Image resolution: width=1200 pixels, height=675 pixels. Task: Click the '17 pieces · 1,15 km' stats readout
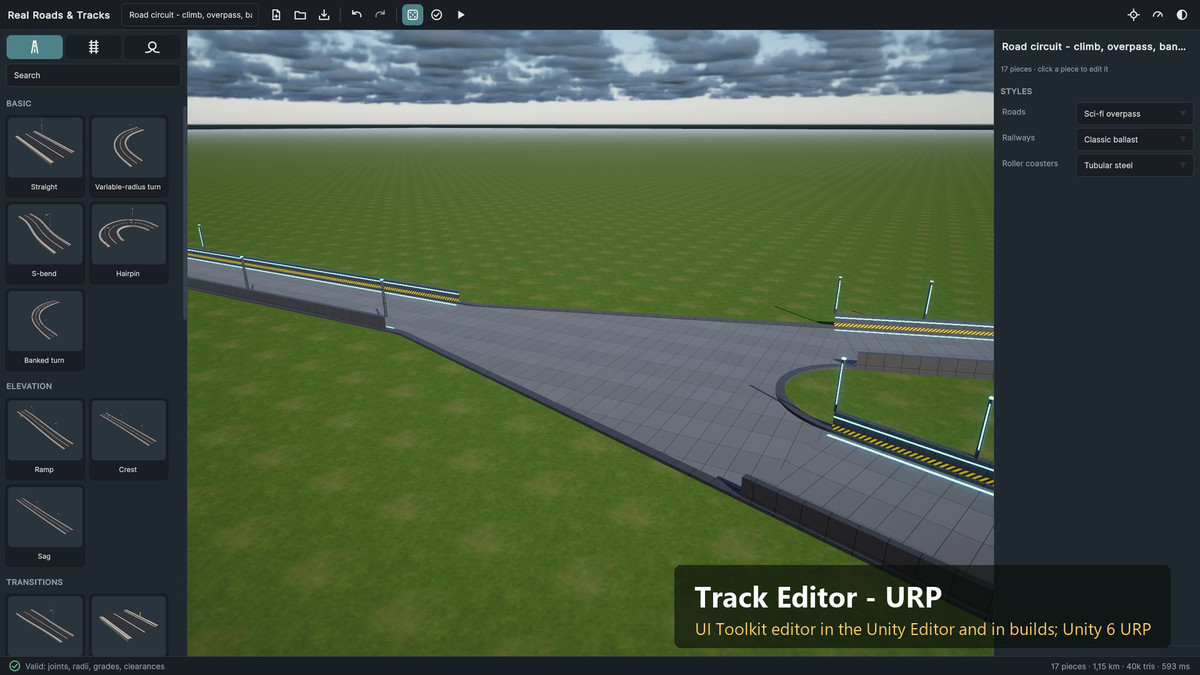pos(1120,666)
